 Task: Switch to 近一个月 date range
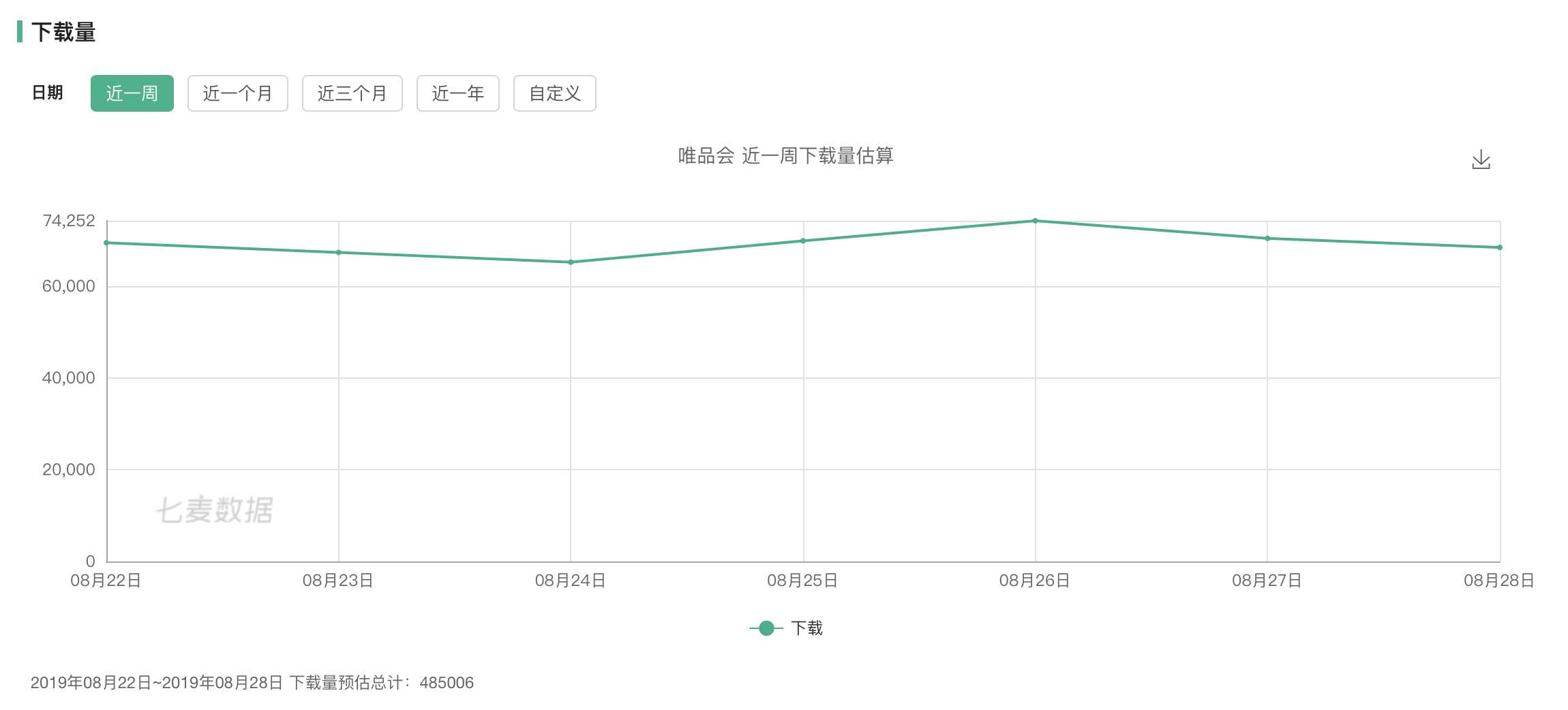[237, 93]
